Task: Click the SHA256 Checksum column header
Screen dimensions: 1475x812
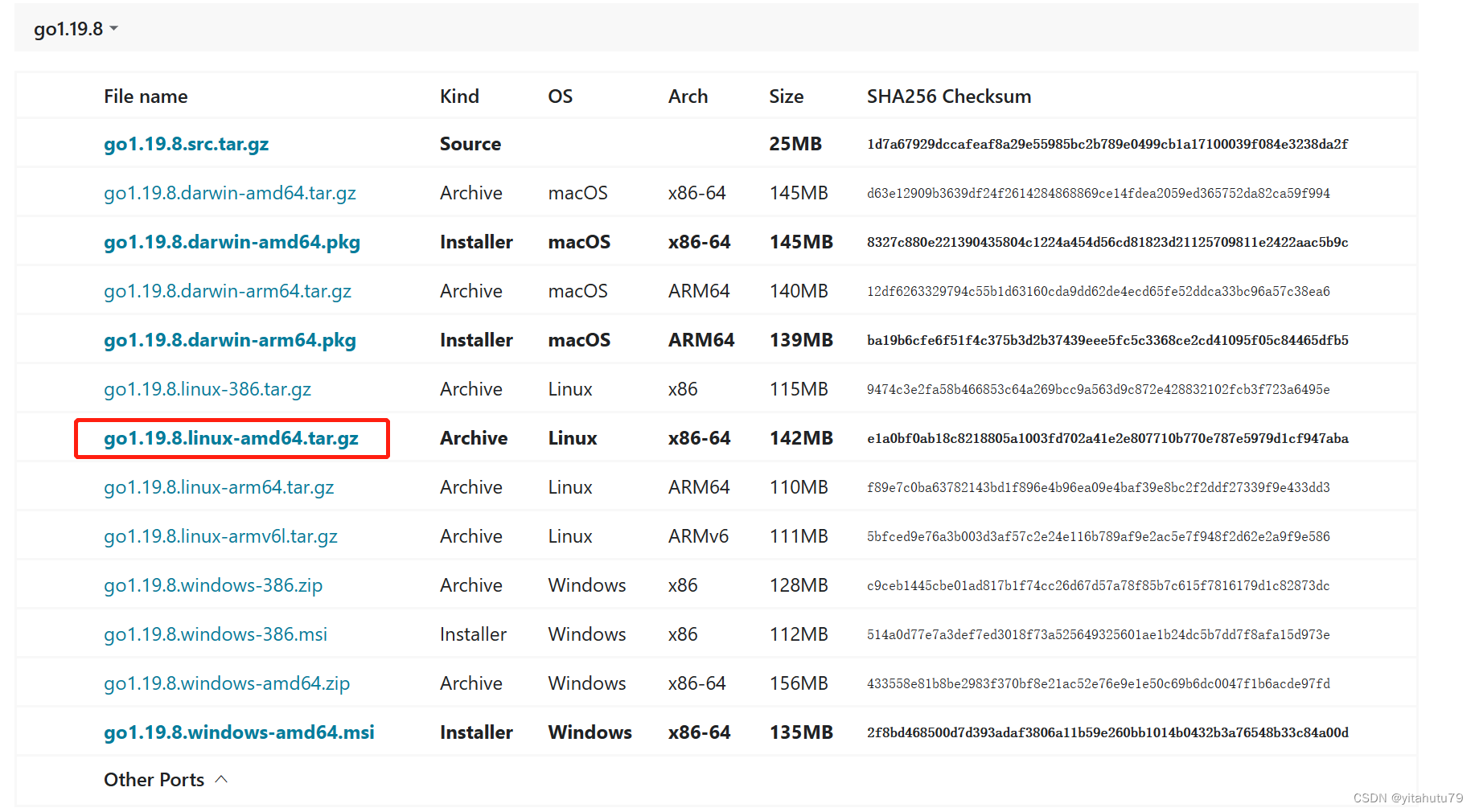Action: pyautogui.click(x=949, y=96)
